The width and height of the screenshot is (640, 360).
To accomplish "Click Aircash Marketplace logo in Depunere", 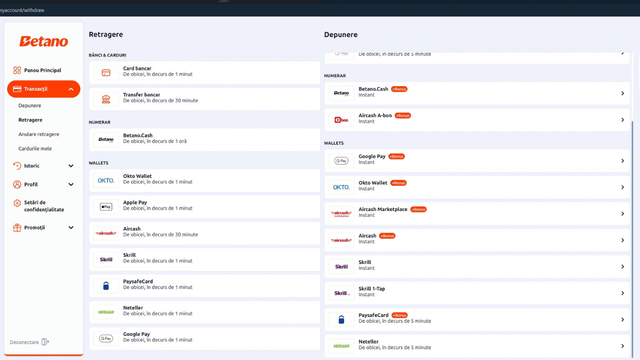I will 341,213.
